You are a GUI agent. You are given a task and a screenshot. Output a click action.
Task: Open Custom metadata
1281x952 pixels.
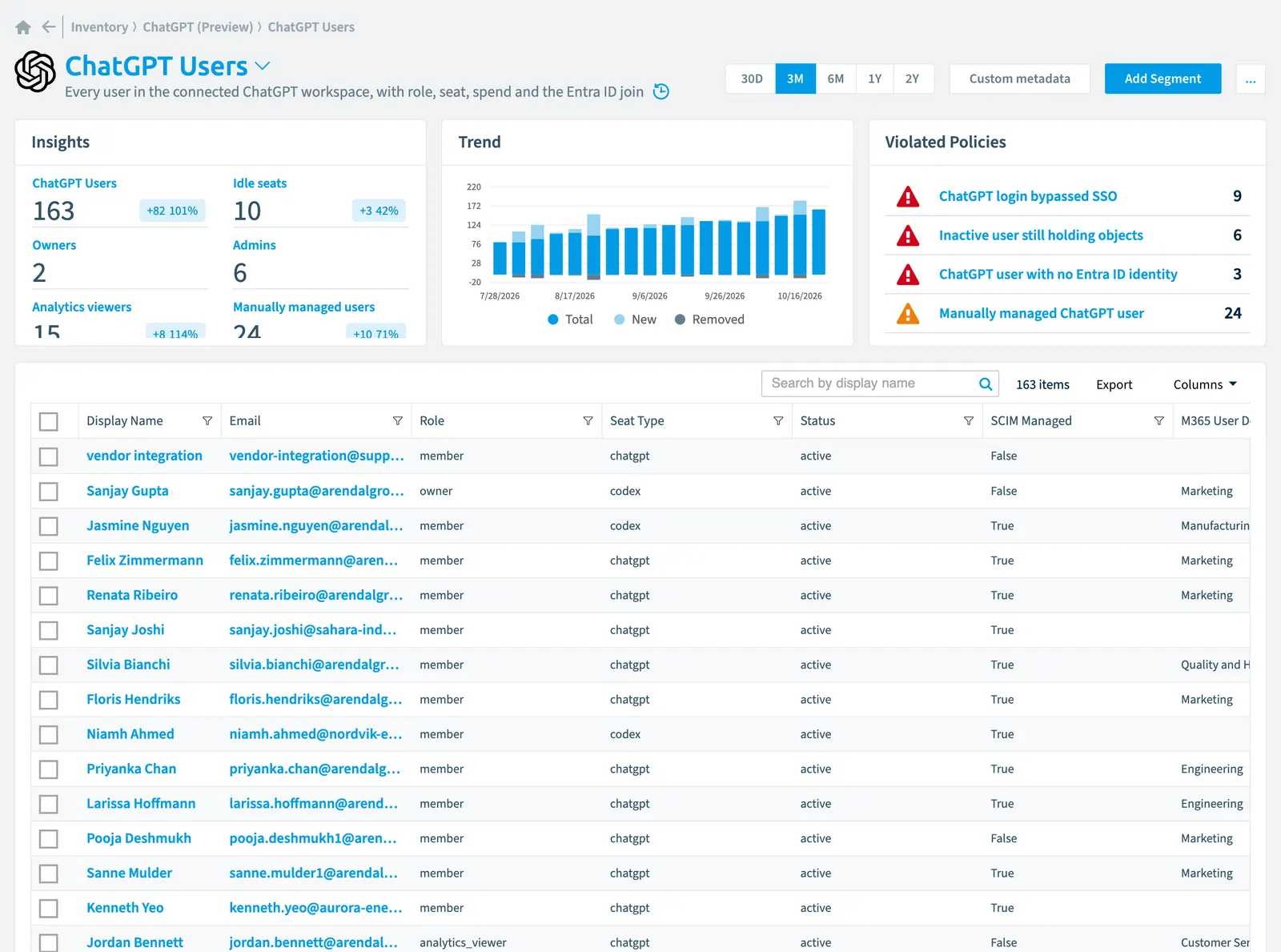click(x=1019, y=78)
